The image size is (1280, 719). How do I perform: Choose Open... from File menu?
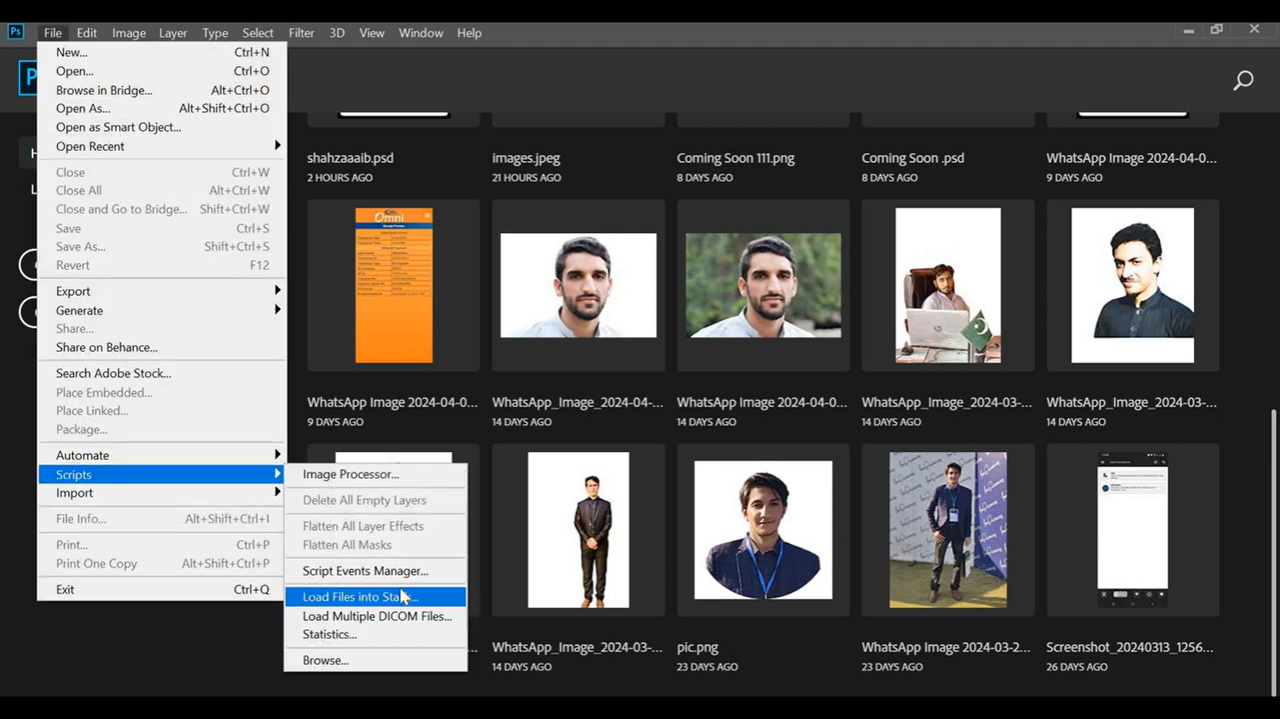point(162,71)
